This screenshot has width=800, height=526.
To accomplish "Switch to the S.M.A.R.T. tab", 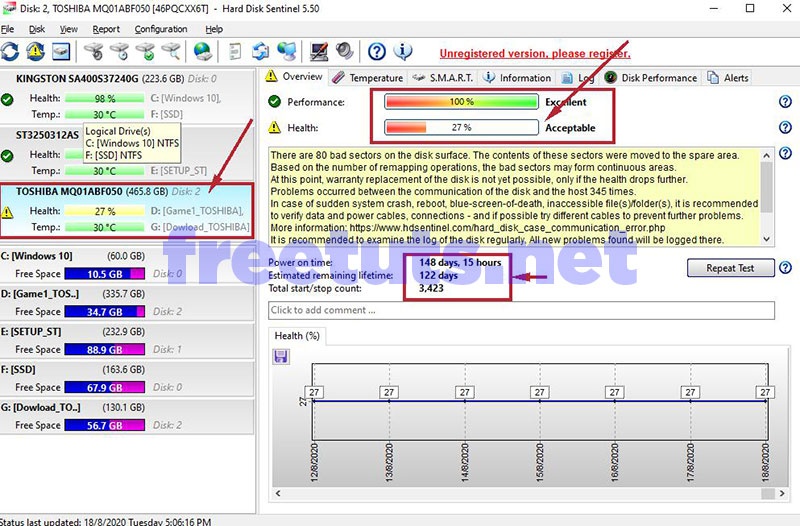I will pos(443,78).
